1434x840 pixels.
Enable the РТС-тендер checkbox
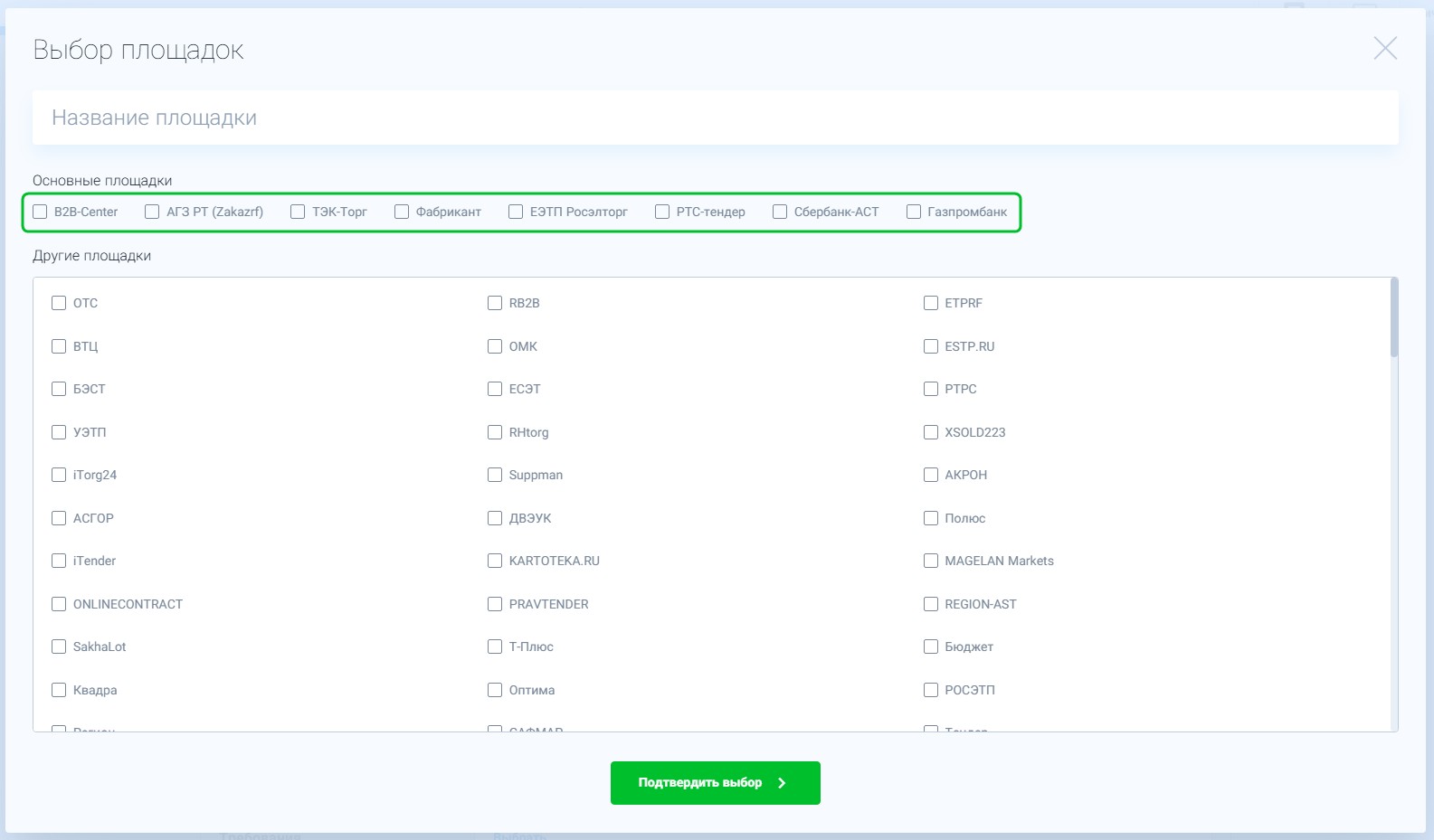click(x=662, y=212)
